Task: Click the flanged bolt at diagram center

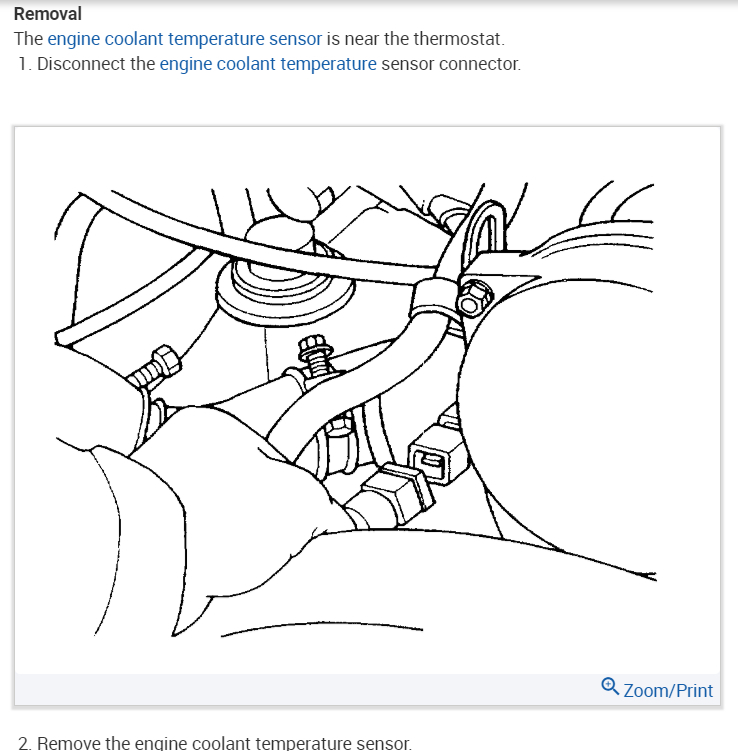Action: tap(316, 357)
